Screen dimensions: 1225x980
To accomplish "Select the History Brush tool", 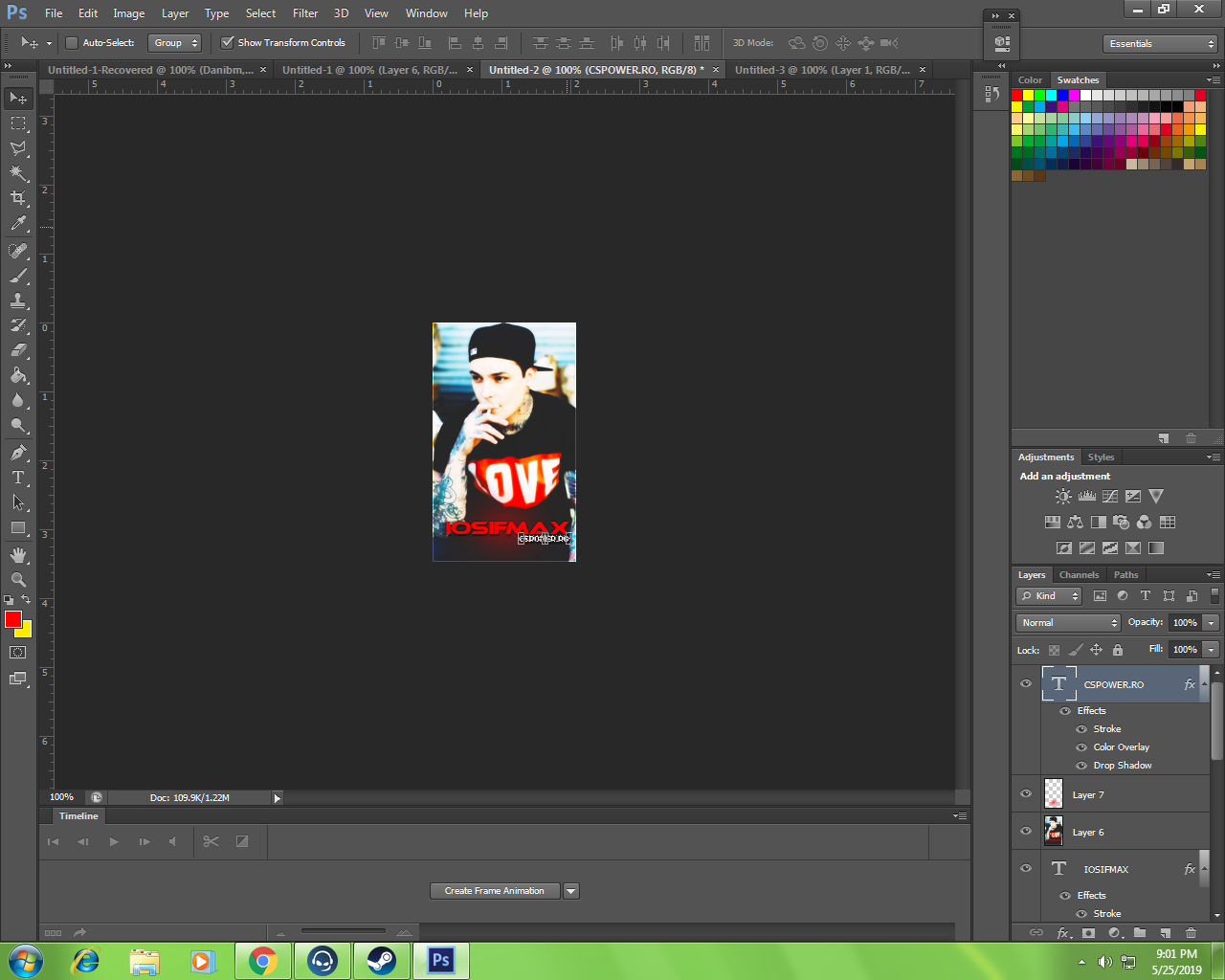I will point(18,325).
